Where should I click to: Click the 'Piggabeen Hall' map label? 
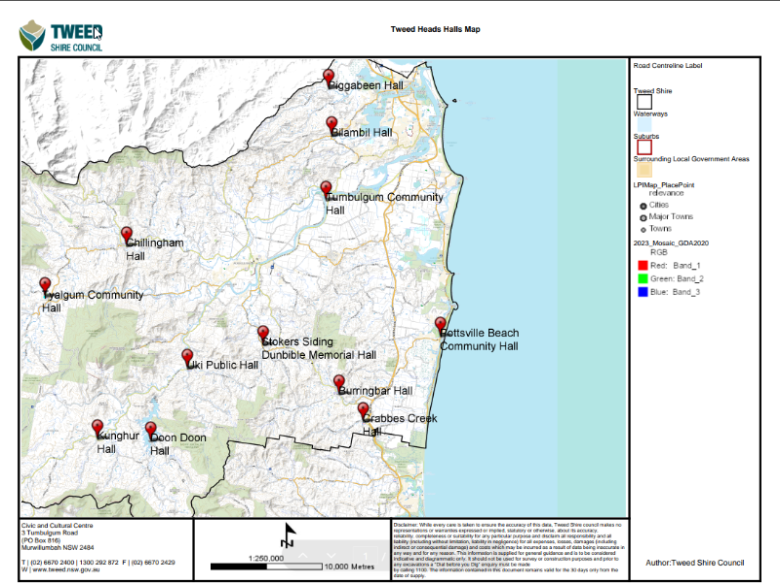[366, 86]
